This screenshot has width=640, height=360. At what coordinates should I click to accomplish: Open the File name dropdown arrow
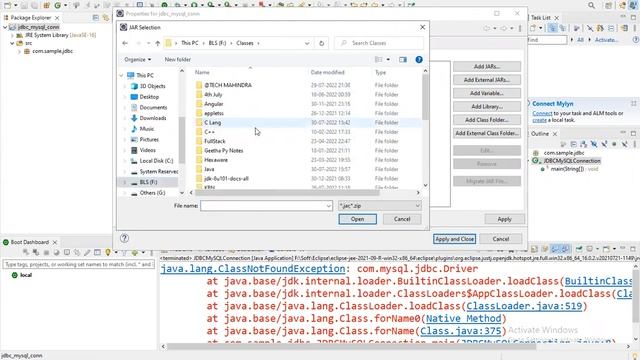click(x=329, y=206)
